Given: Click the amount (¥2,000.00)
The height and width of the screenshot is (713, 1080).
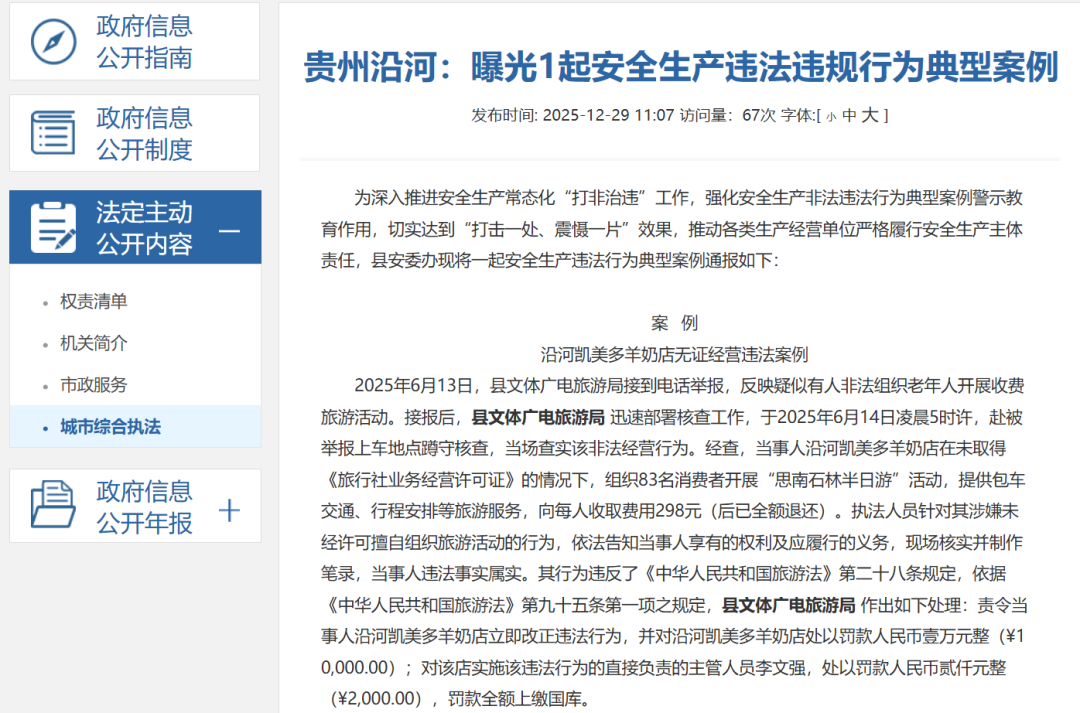Looking at the screenshot, I should 376,699.
